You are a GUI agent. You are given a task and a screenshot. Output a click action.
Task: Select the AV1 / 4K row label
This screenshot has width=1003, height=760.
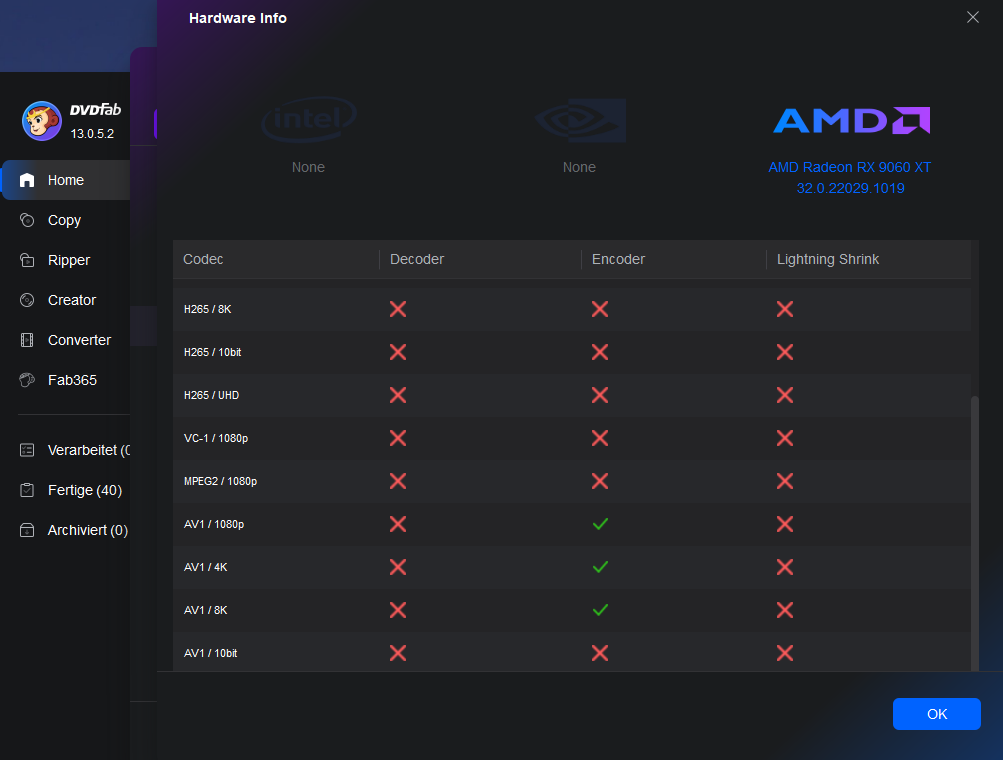205,567
